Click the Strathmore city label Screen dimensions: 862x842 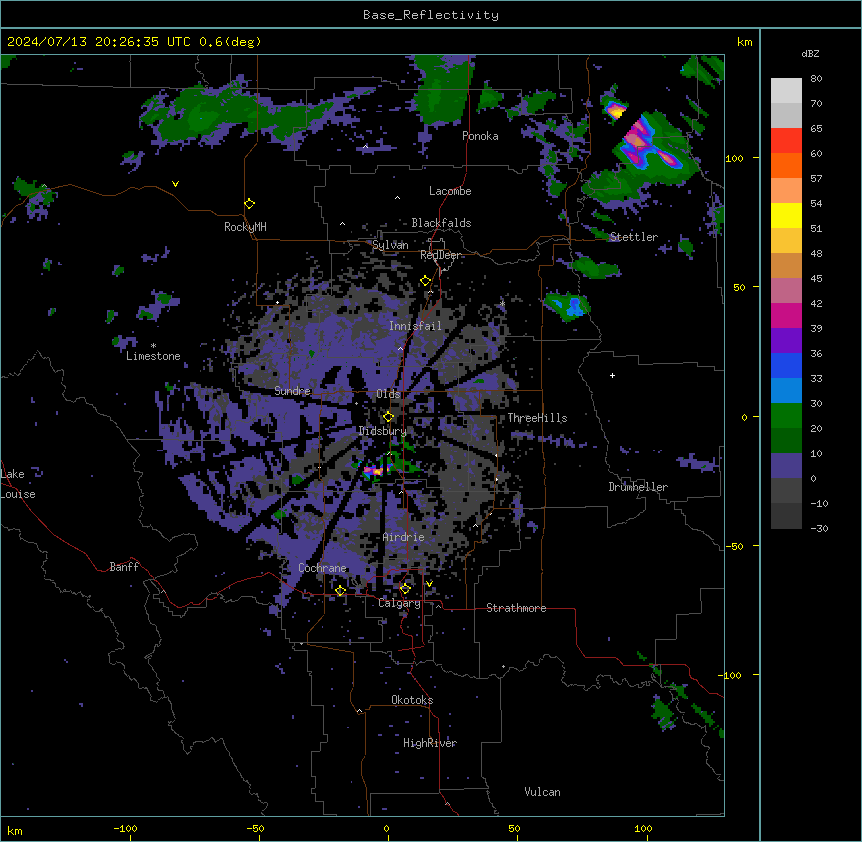516,608
